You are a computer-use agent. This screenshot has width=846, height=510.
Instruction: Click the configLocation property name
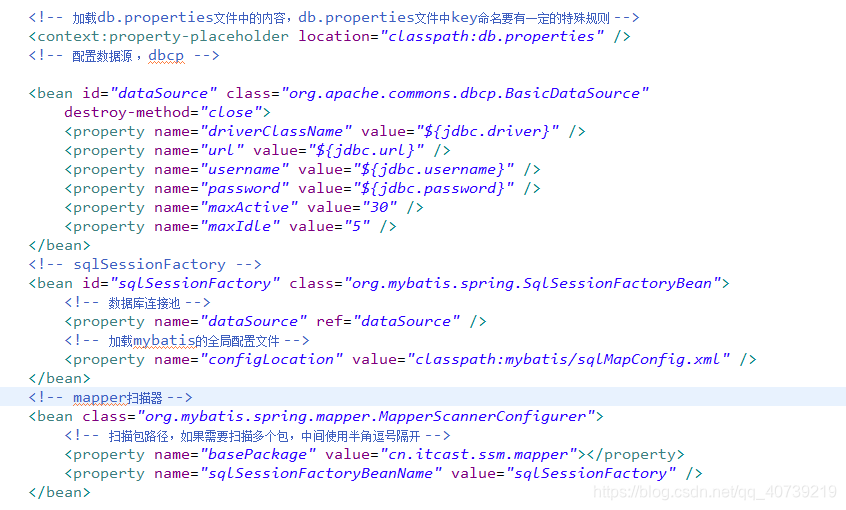271,359
